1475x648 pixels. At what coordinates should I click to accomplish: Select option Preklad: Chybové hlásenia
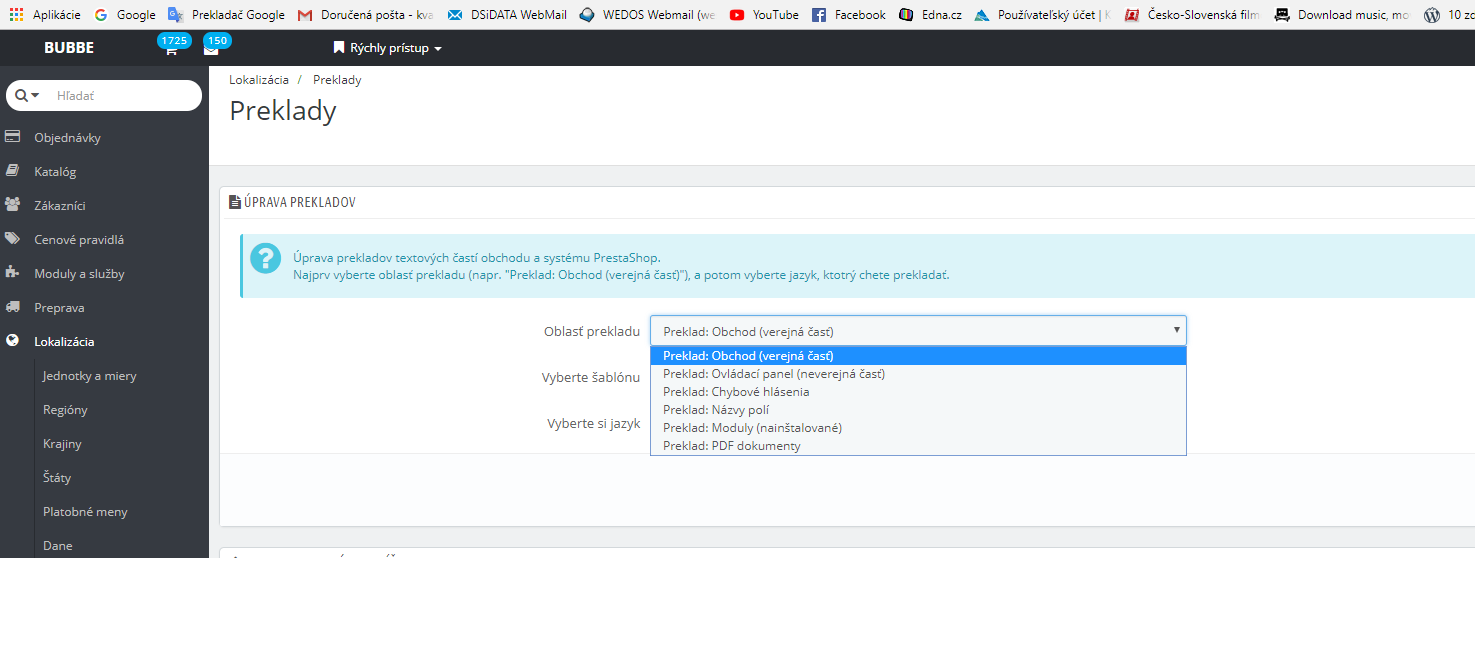tap(918, 392)
